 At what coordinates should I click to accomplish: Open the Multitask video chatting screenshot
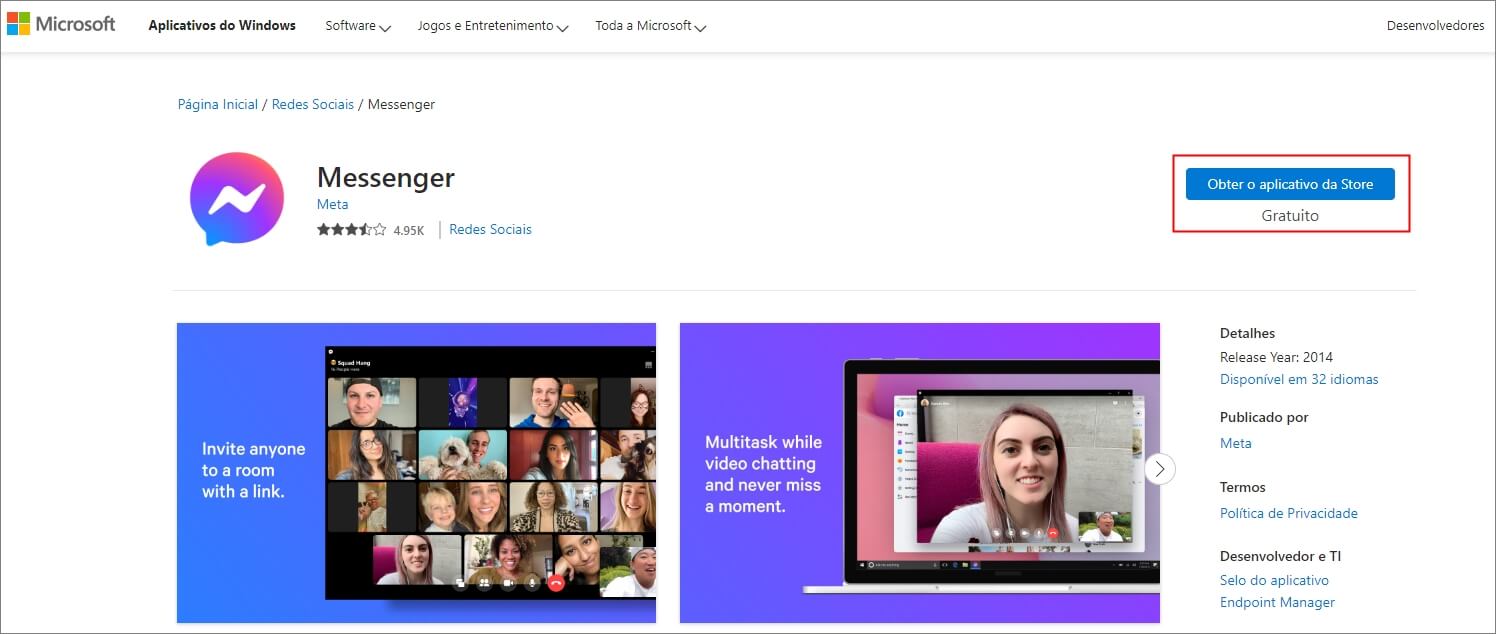point(920,473)
